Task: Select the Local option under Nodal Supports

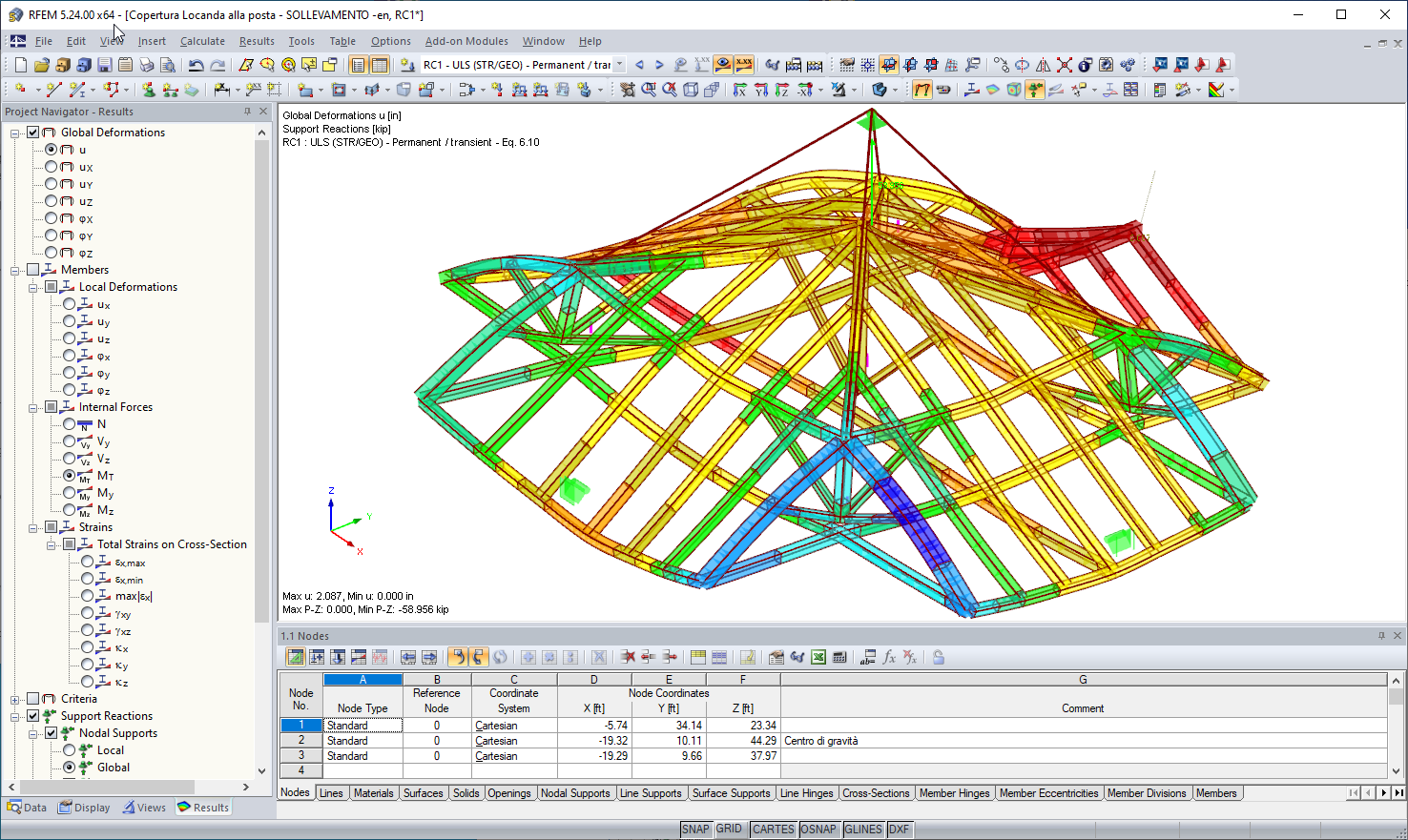Action: pos(68,750)
